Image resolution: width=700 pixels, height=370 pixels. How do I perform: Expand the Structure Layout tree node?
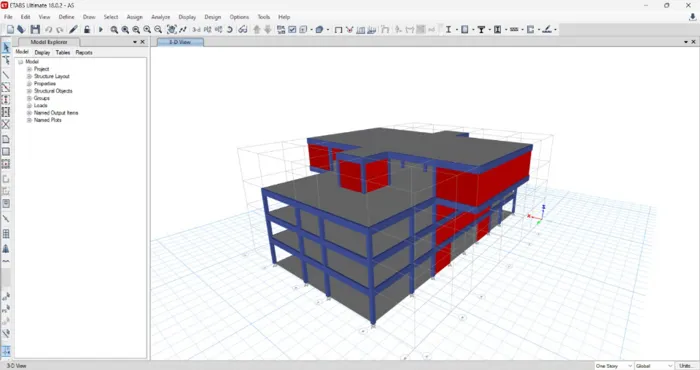[x=29, y=76]
